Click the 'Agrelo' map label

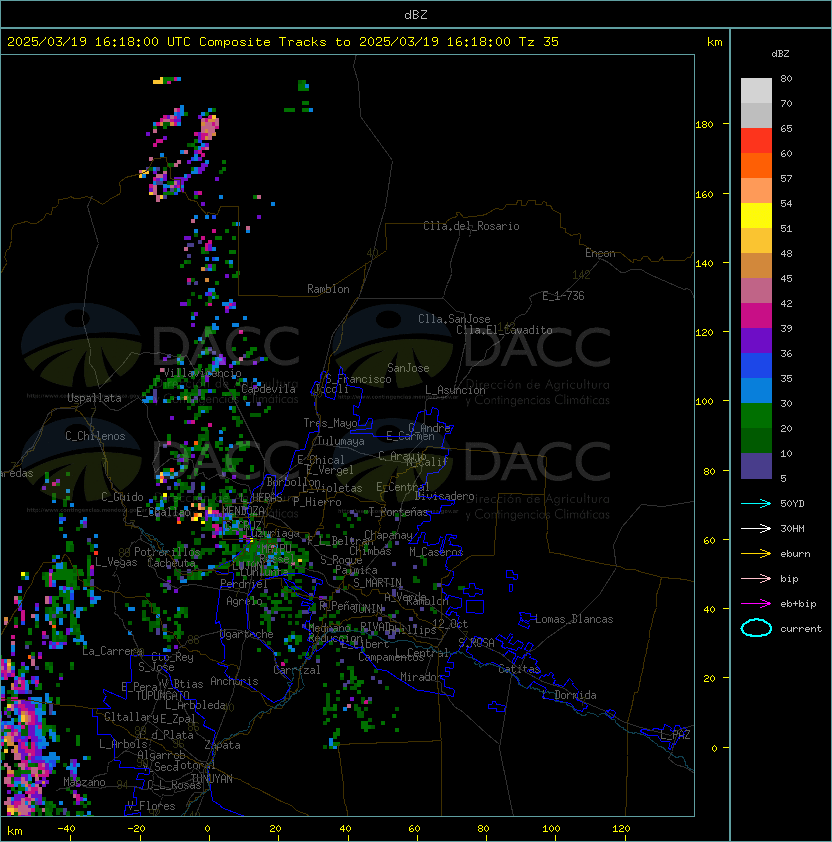(244, 601)
